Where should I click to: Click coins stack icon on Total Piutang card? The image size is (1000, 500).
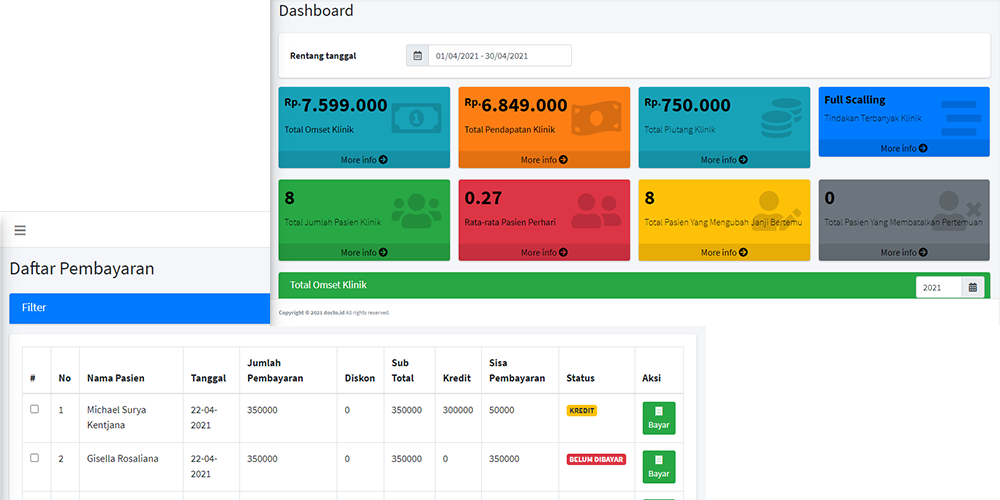tap(782, 118)
